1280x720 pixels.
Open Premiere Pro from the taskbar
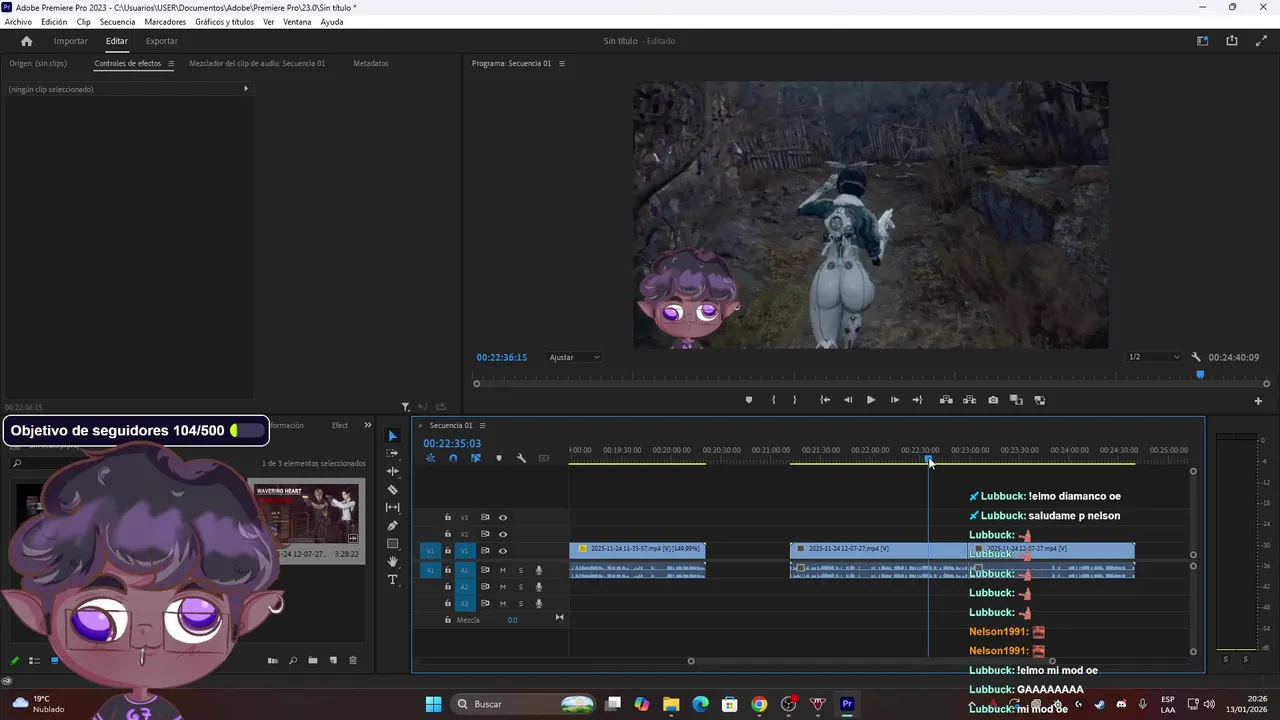847,704
